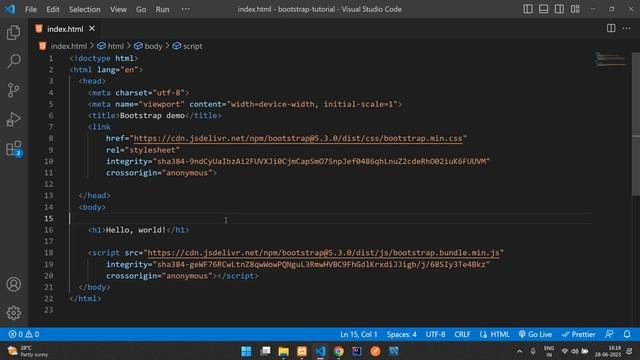The image size is (640, 360).
Task: Open weather widget Partly sunny
Action: [28, 351]
